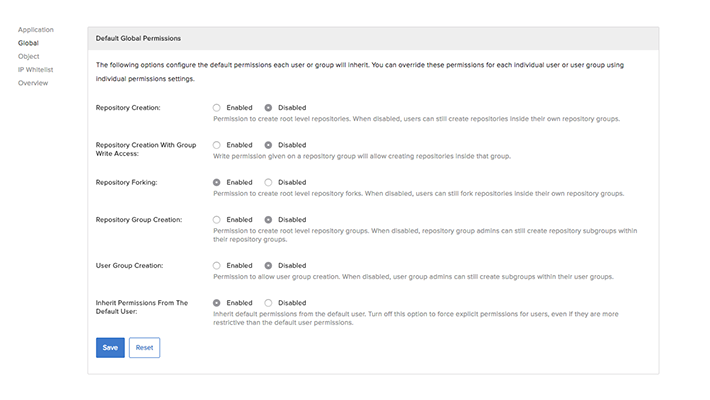Enable User Group Creation
This screenshot has height=400, width=710.
point(217,265)
